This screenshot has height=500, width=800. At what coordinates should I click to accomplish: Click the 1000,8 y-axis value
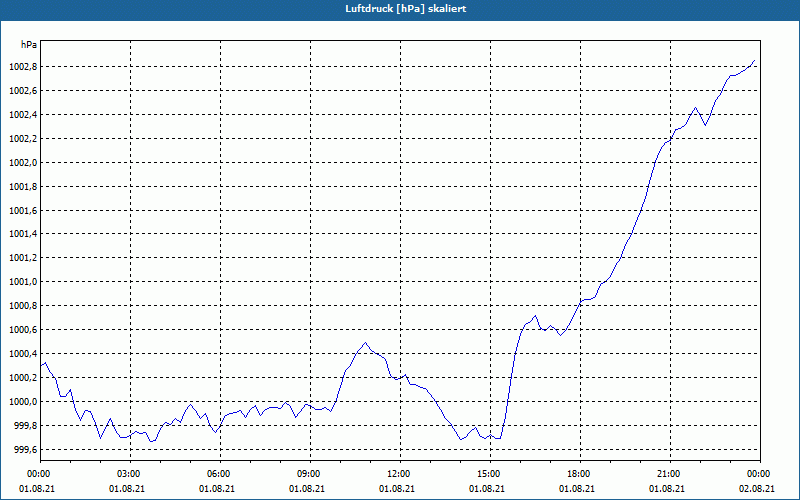click(22, 306)
